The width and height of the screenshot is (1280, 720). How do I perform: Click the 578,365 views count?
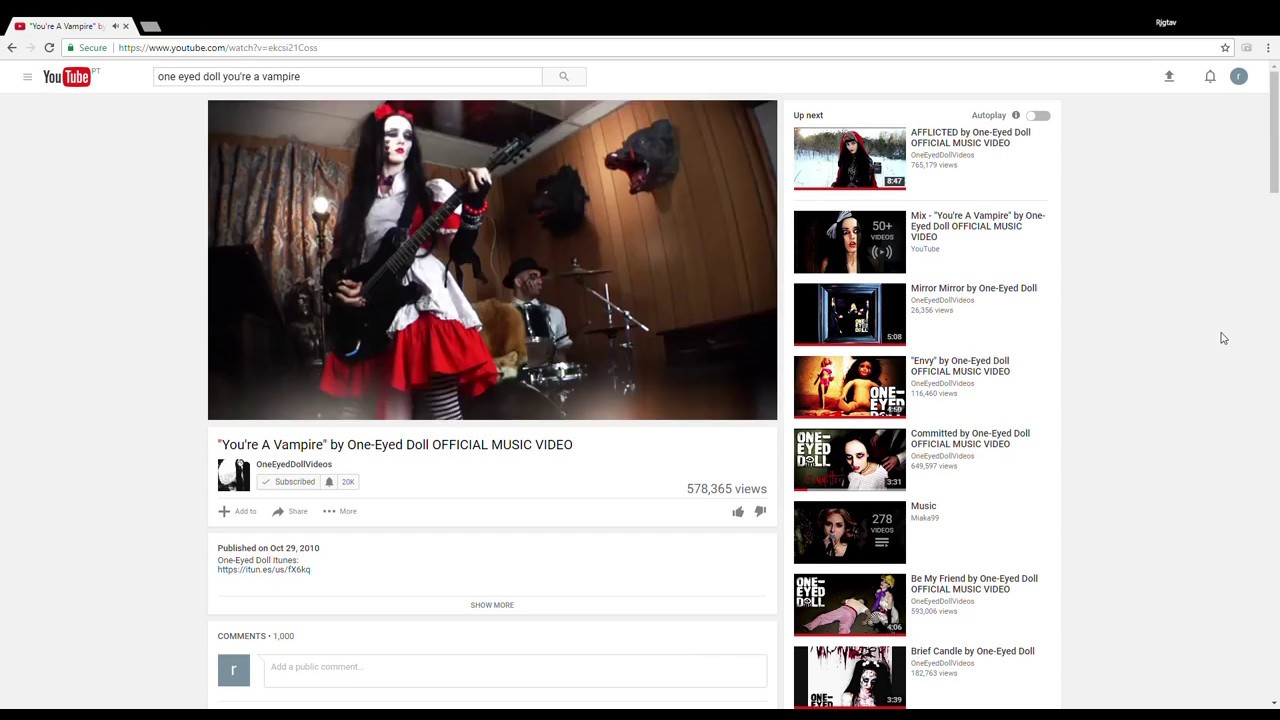(x=727, y=489)
